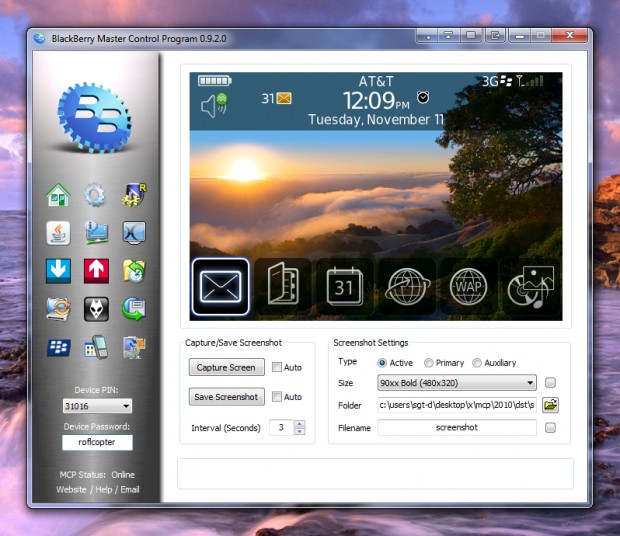The height and width of the screenshot is (536, 620).
Task: Open the Website link
Action: coord(71,489)
